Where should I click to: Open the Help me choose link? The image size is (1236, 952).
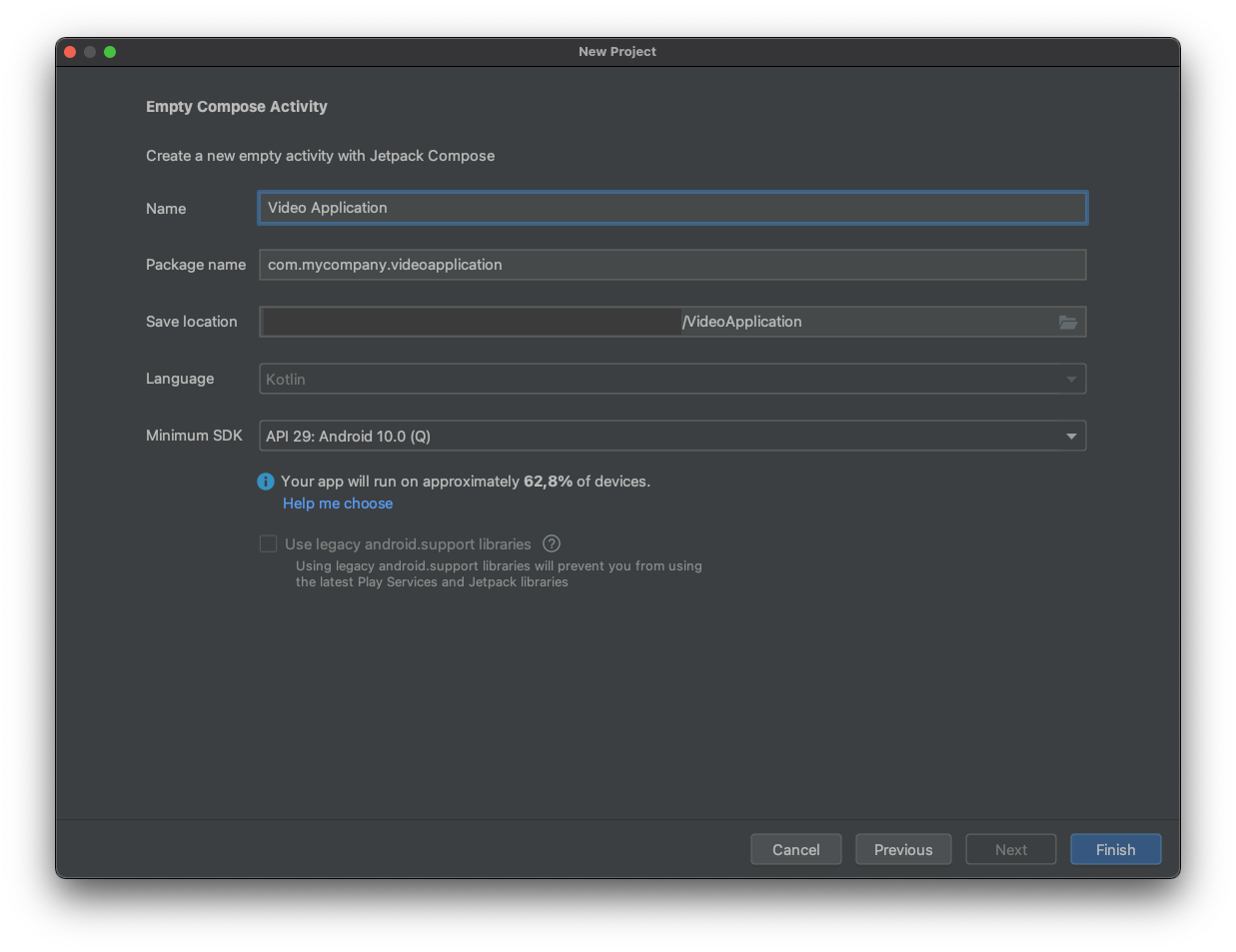tap(338, 503)
